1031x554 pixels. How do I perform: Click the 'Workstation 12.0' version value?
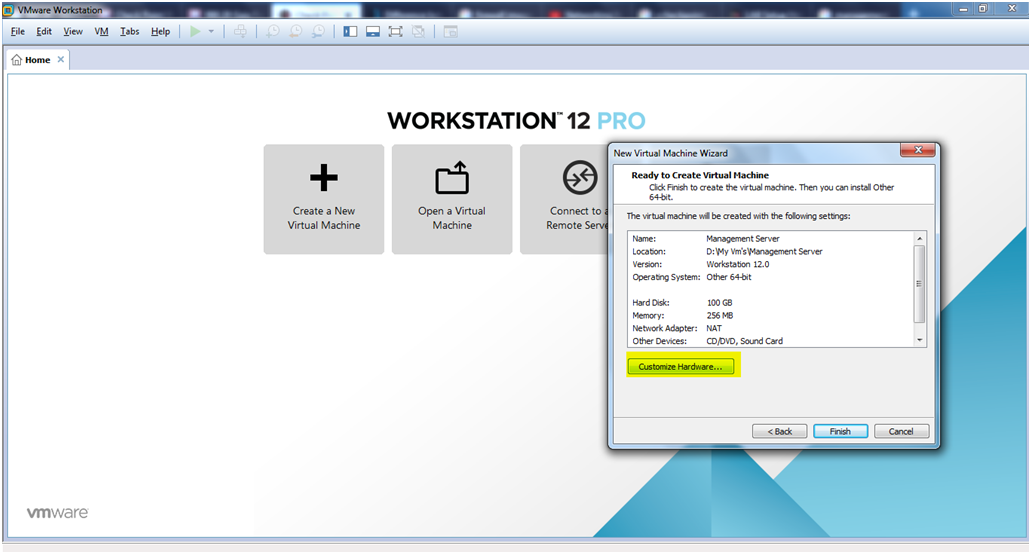[x=737, y=264]
